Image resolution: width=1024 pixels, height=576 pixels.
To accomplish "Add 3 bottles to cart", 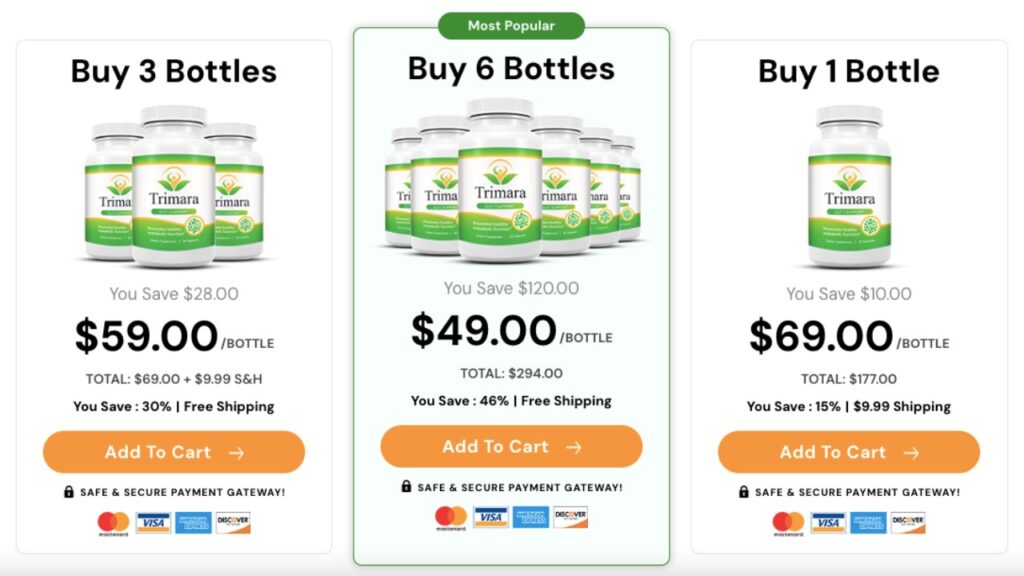I will click(174, 452).
